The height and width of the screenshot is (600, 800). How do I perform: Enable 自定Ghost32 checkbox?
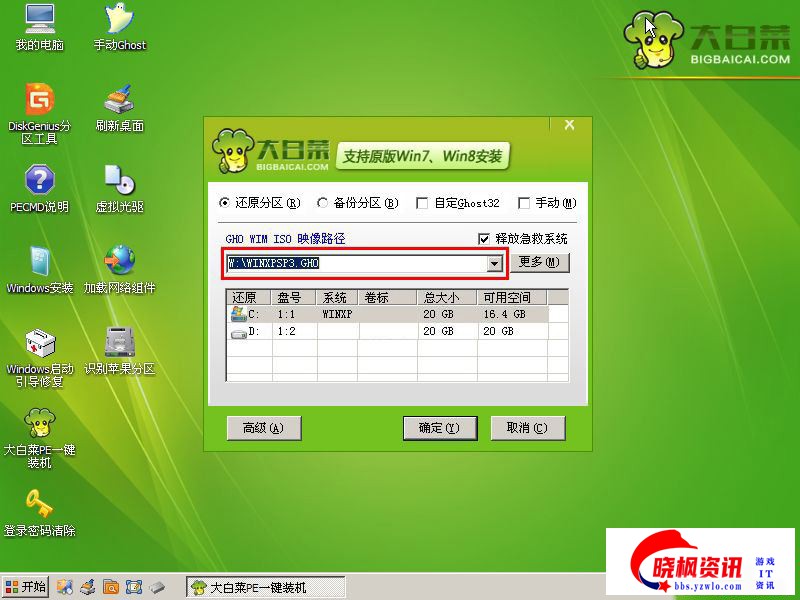422,203
